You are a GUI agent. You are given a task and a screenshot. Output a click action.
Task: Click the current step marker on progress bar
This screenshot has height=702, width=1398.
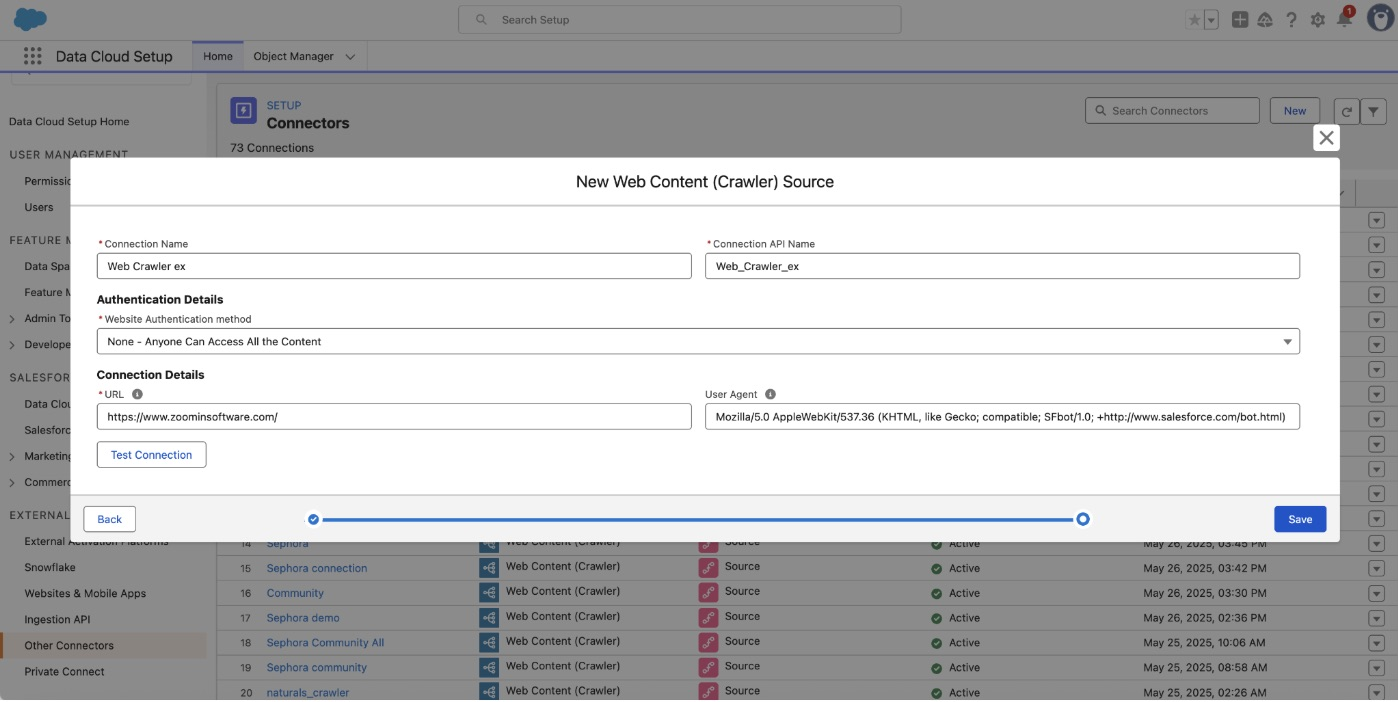(1083, 519)
